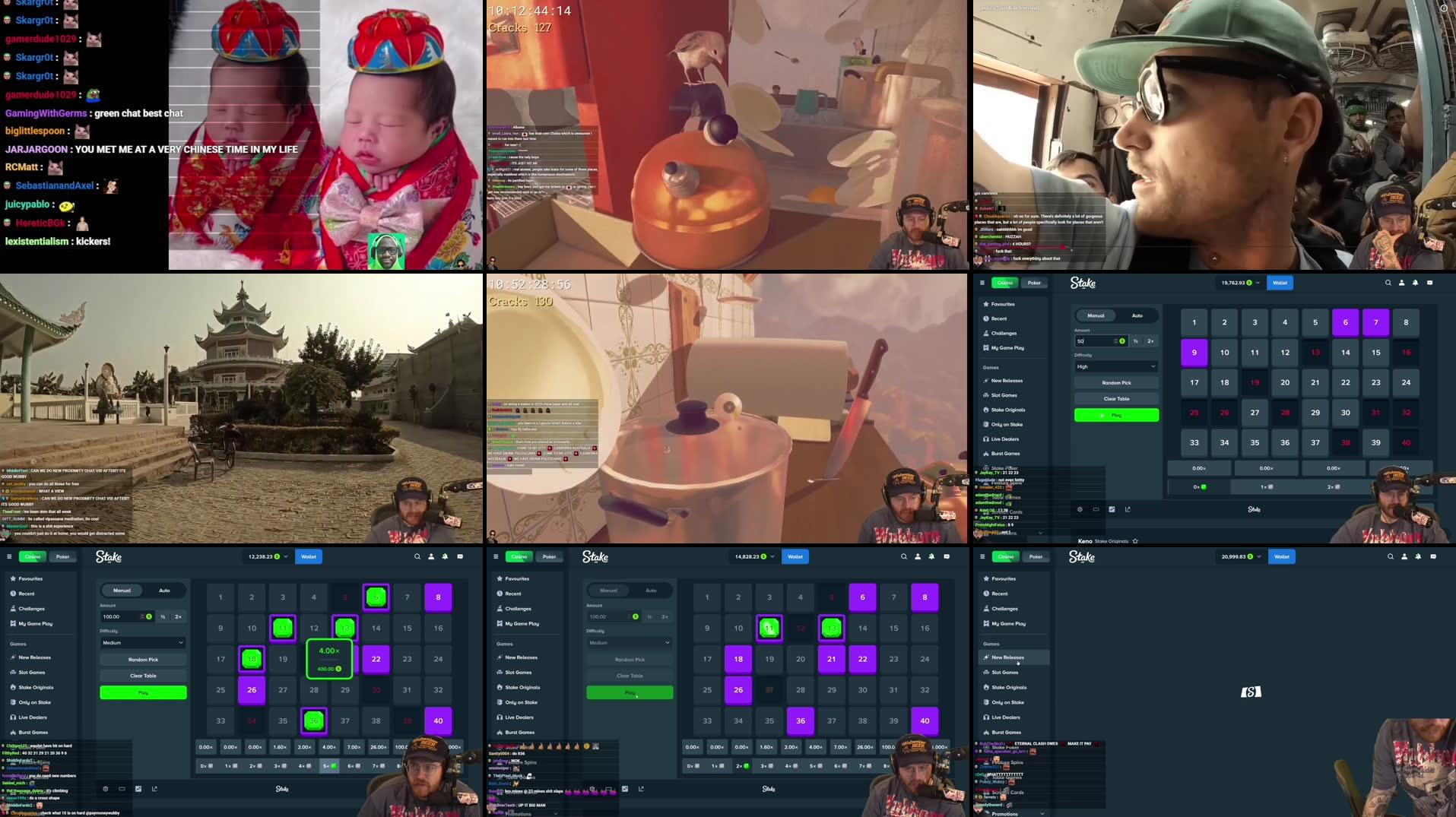The height and width of the screenshot is (817, 1456).
Task: Open the user profile icon on Stake
Action: pos(1401,283)
